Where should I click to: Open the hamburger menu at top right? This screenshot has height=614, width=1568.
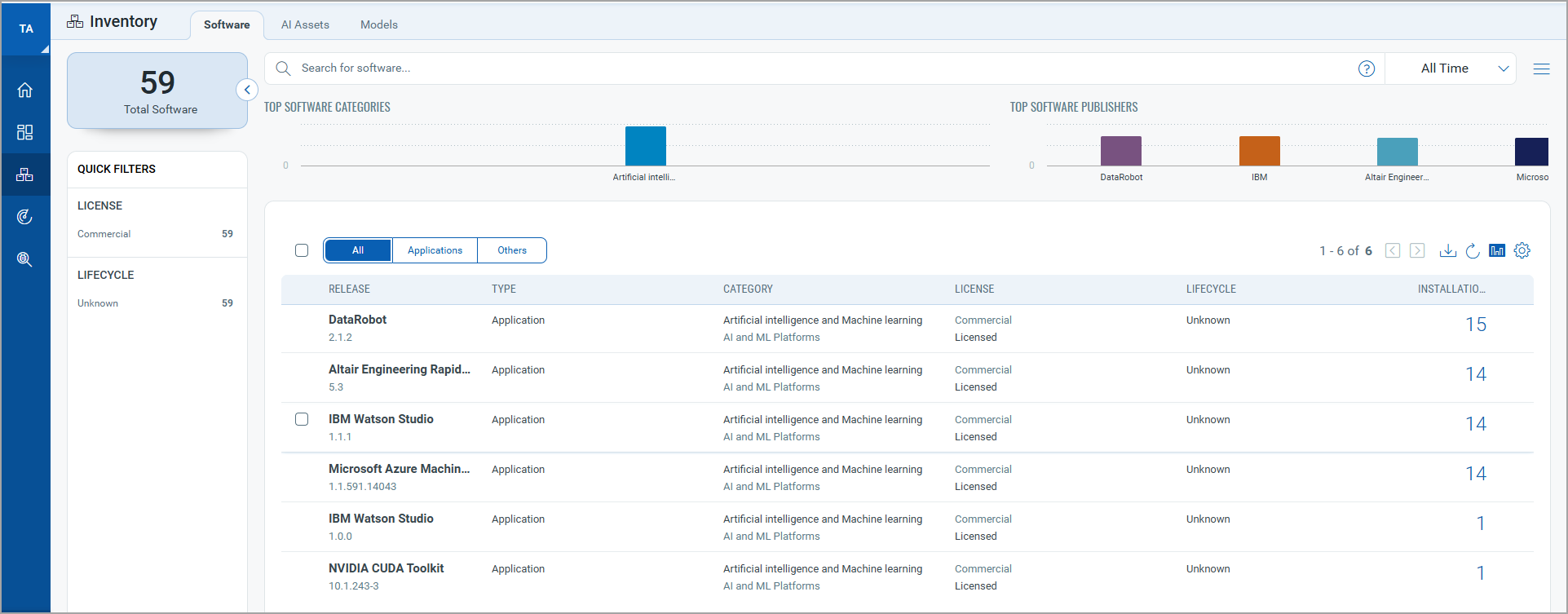pos(1541,68)
